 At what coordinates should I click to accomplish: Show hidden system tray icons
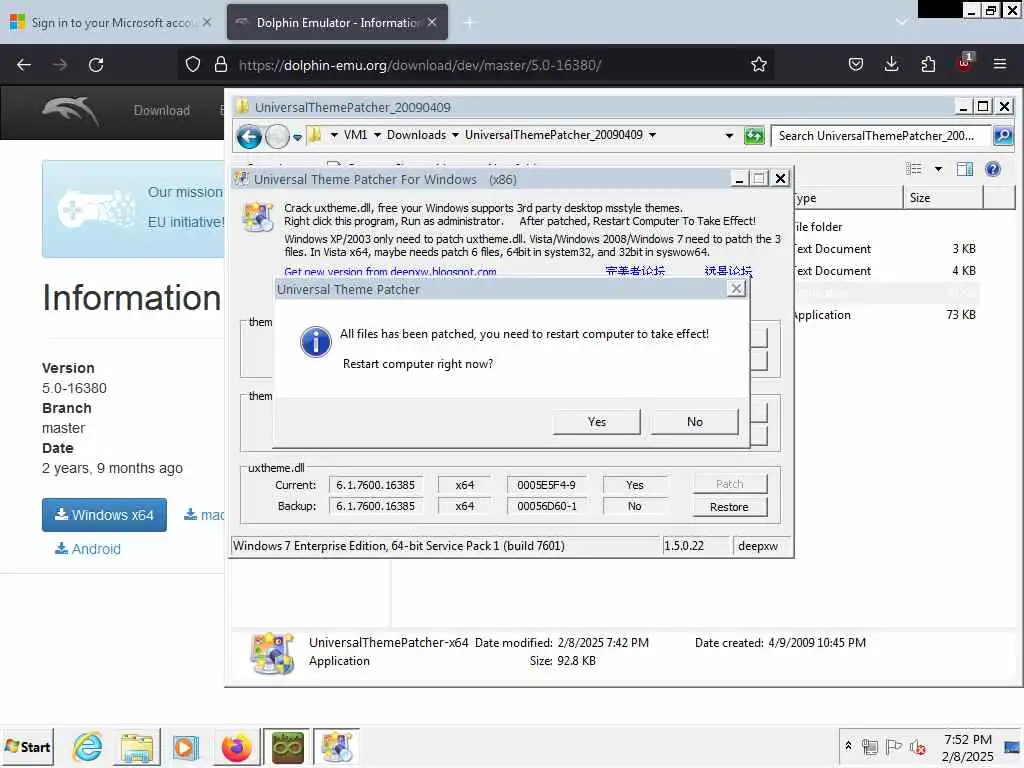click(848, 745)
